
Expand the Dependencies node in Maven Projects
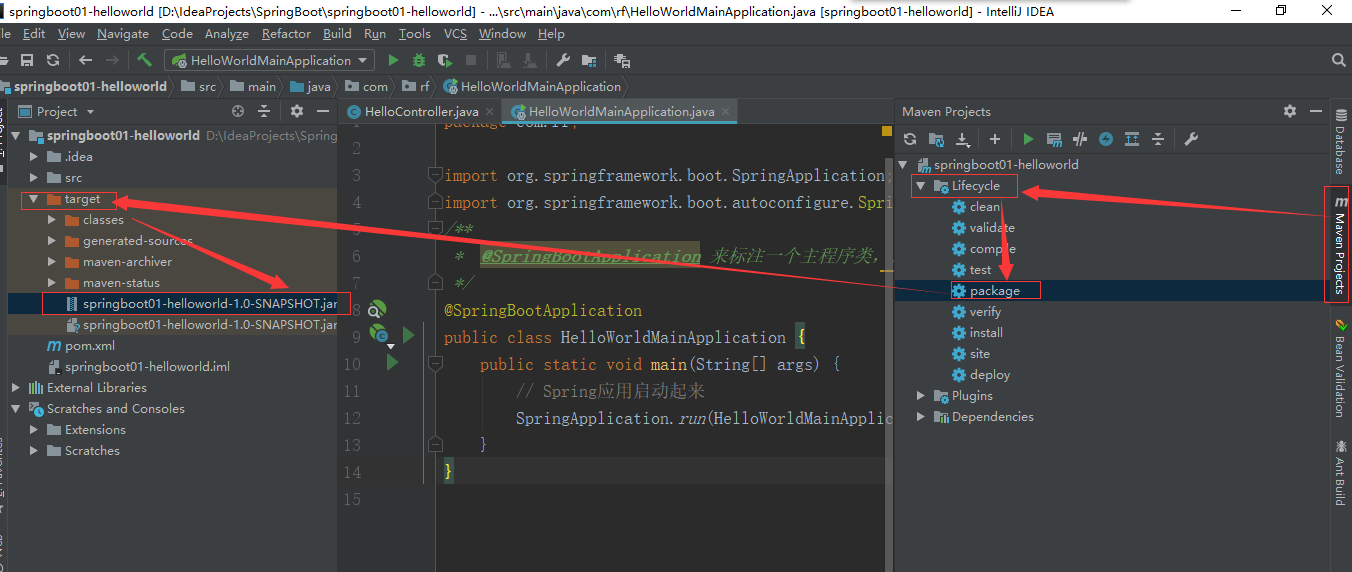(922, 417)
